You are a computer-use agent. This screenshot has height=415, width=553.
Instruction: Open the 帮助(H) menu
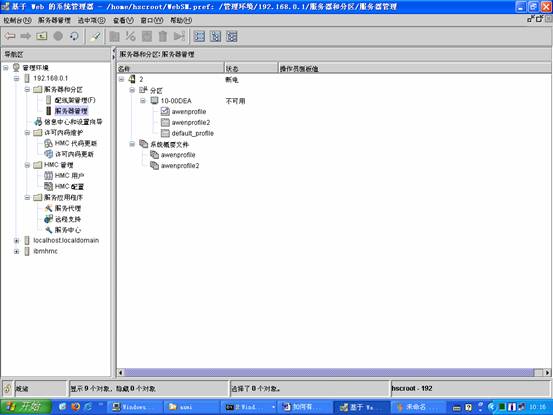181,20
